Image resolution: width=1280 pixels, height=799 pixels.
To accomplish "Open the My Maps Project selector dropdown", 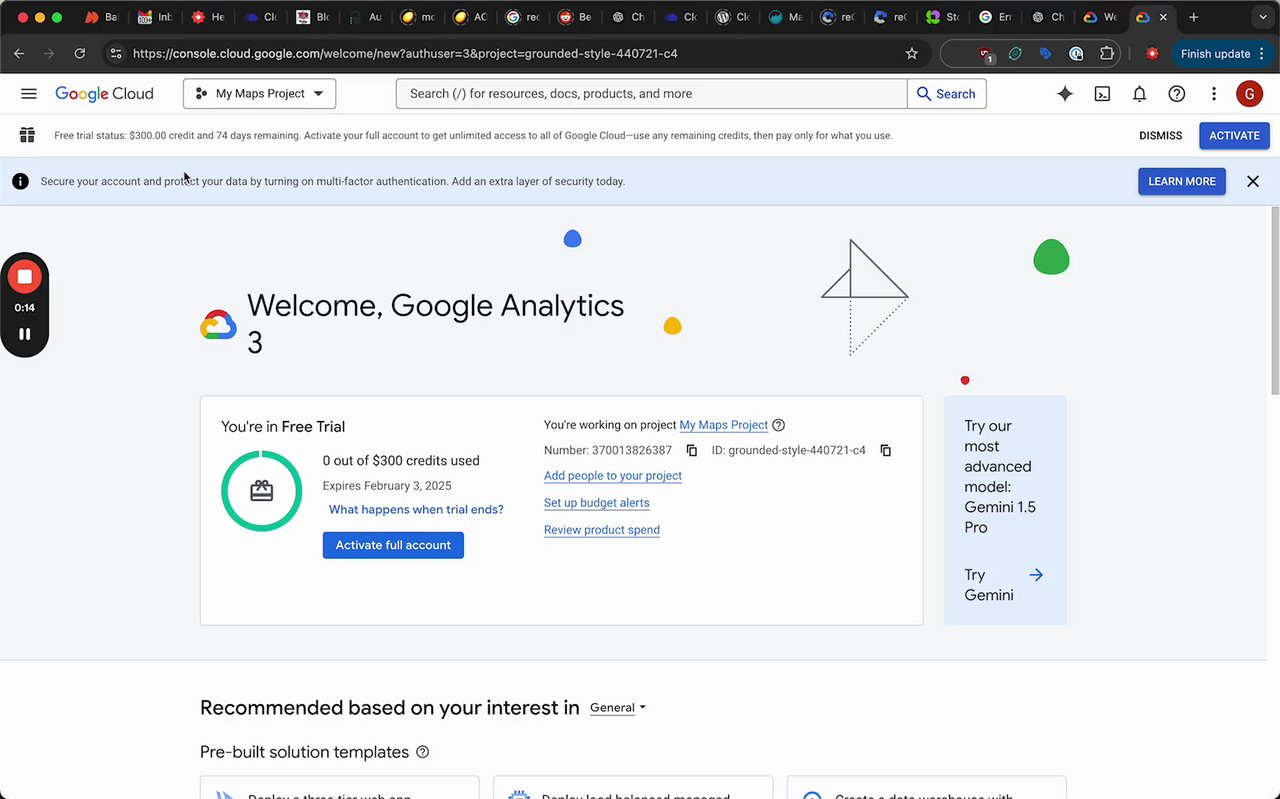I will [259, 94].
